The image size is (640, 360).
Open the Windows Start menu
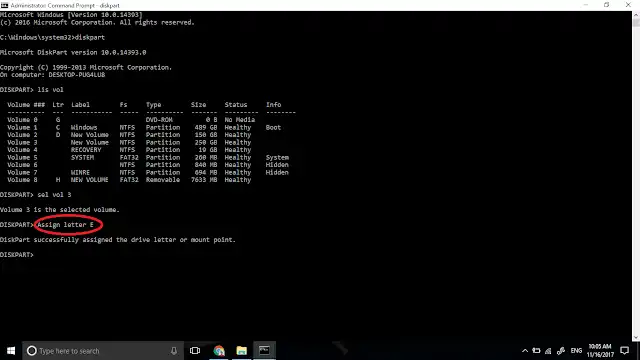(11, 351)
